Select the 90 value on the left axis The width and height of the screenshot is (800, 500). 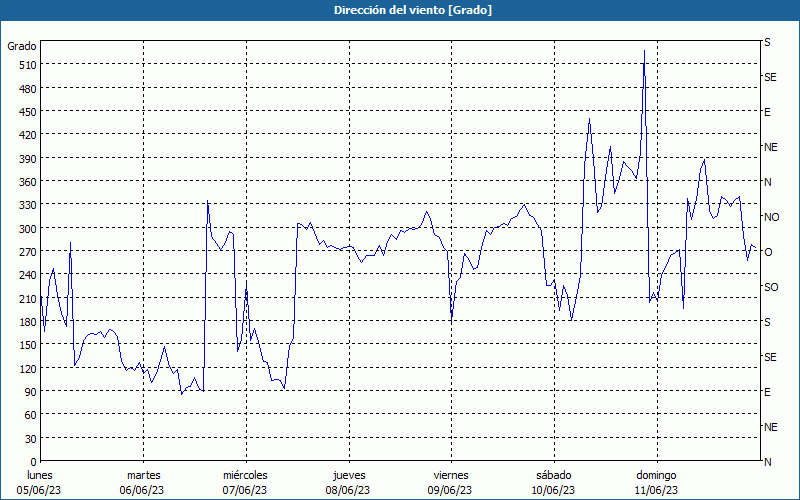coord(28,392)
